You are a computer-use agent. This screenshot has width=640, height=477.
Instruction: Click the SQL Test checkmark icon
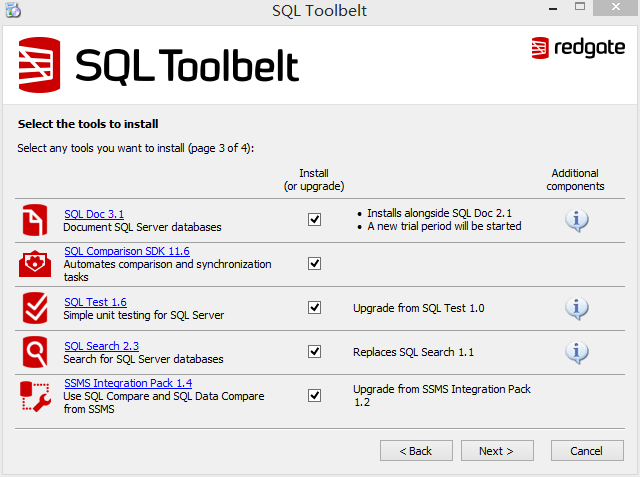click(35, 308)
